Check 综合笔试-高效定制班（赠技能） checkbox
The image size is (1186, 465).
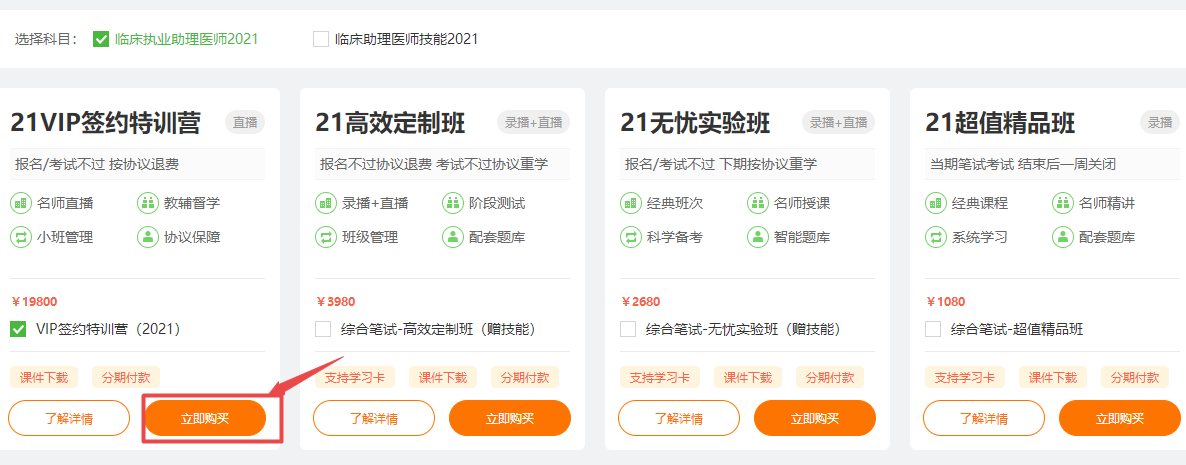(x=323, y=329)
